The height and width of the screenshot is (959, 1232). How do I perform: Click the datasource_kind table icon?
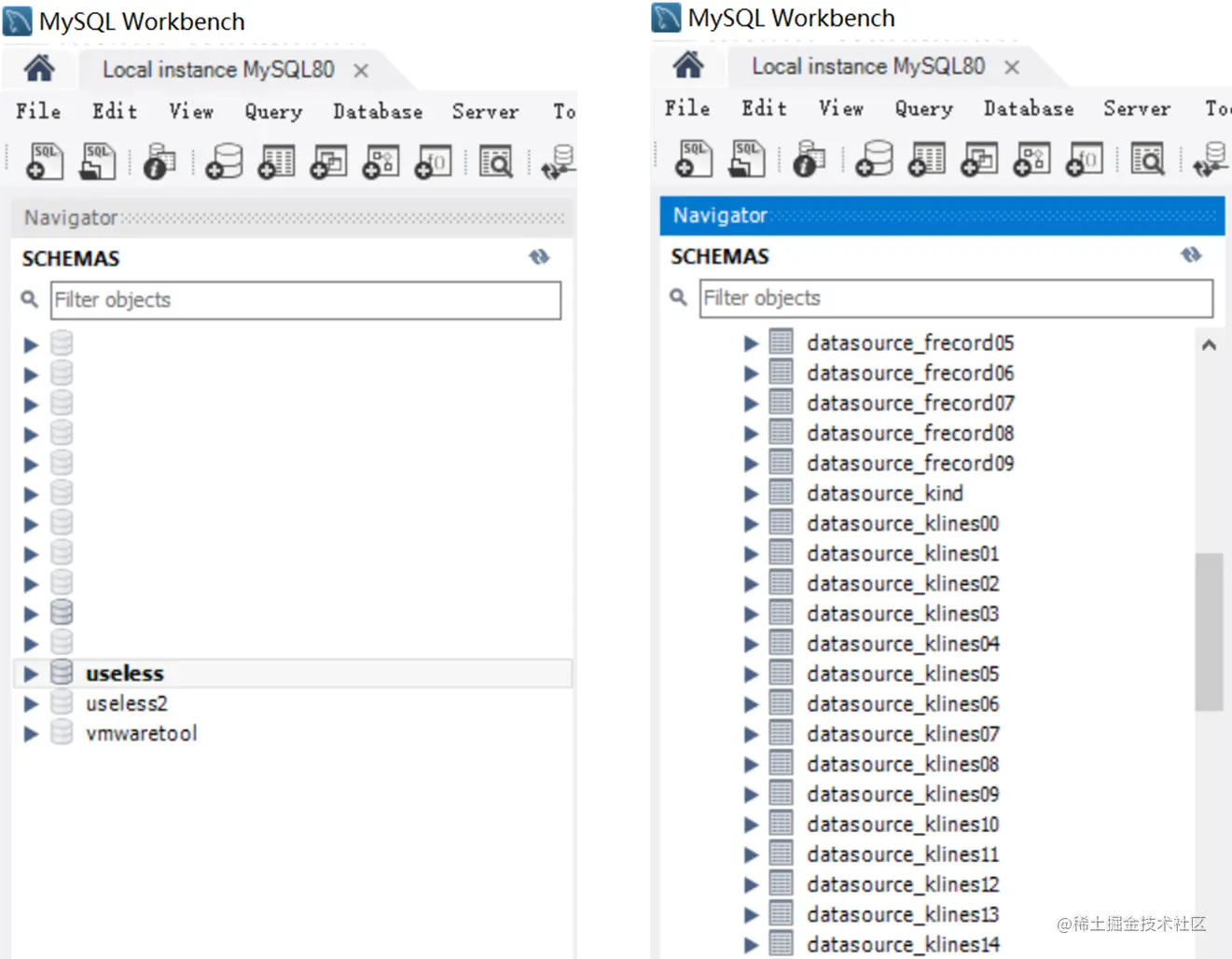(781, 493)
